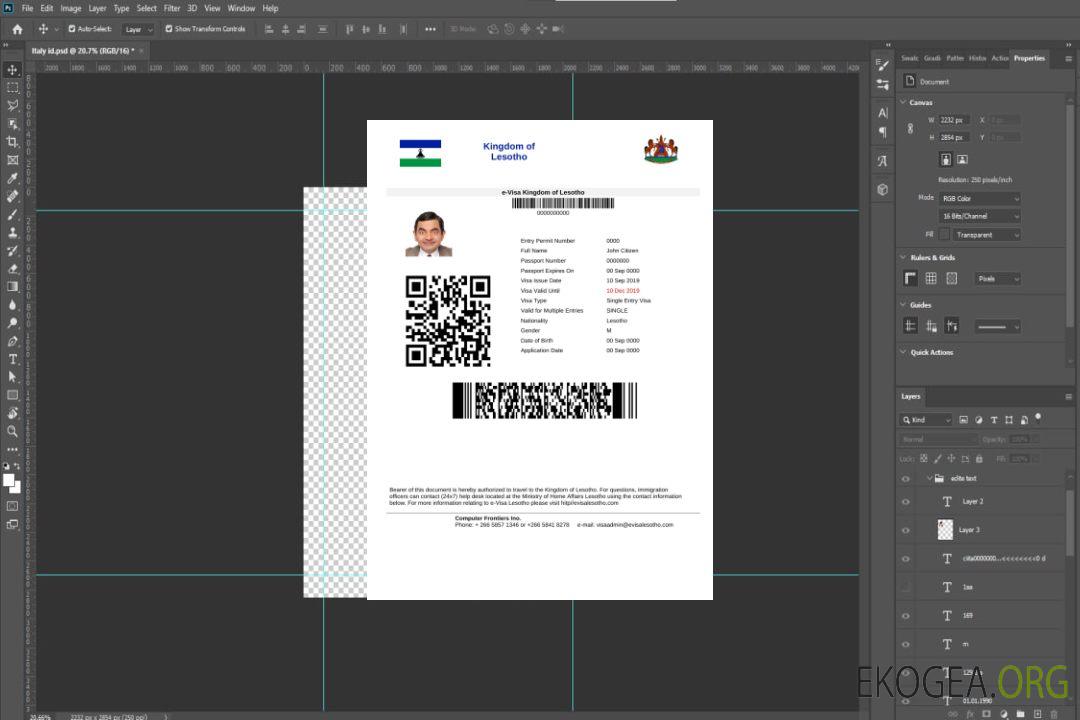Click the canvas fill color swatch
Screen dimensions: 1080x720
coord(944,234)
